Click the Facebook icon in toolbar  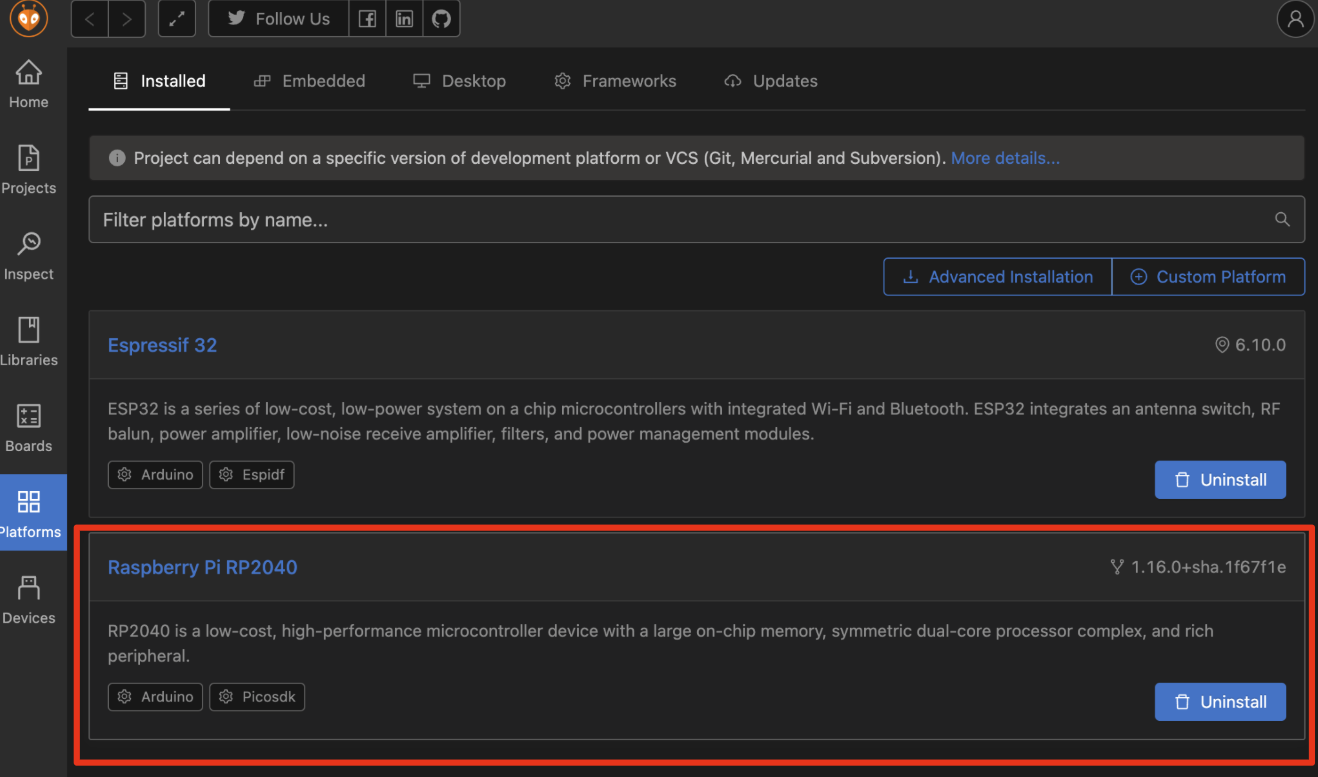367,18
